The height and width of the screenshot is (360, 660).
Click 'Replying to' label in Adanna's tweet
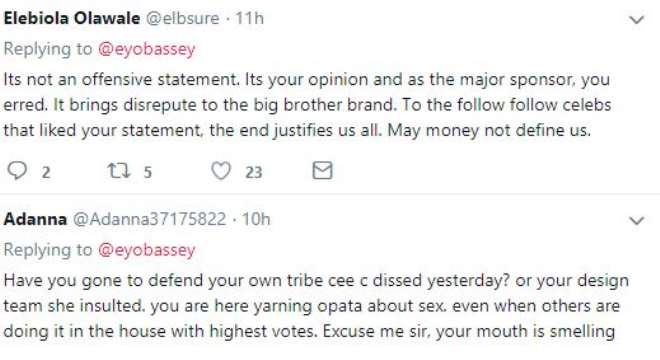click(48, 250)
